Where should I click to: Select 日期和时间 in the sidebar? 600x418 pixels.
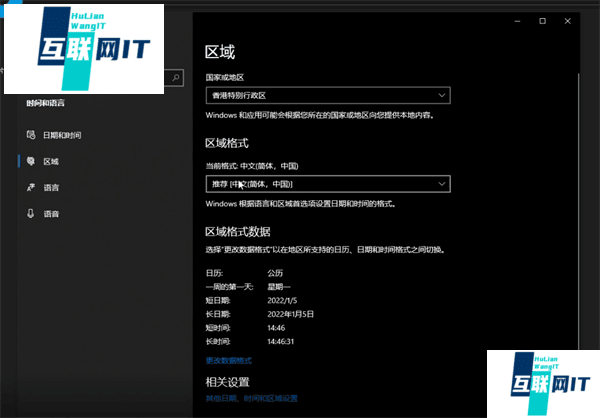click(61, 135)
